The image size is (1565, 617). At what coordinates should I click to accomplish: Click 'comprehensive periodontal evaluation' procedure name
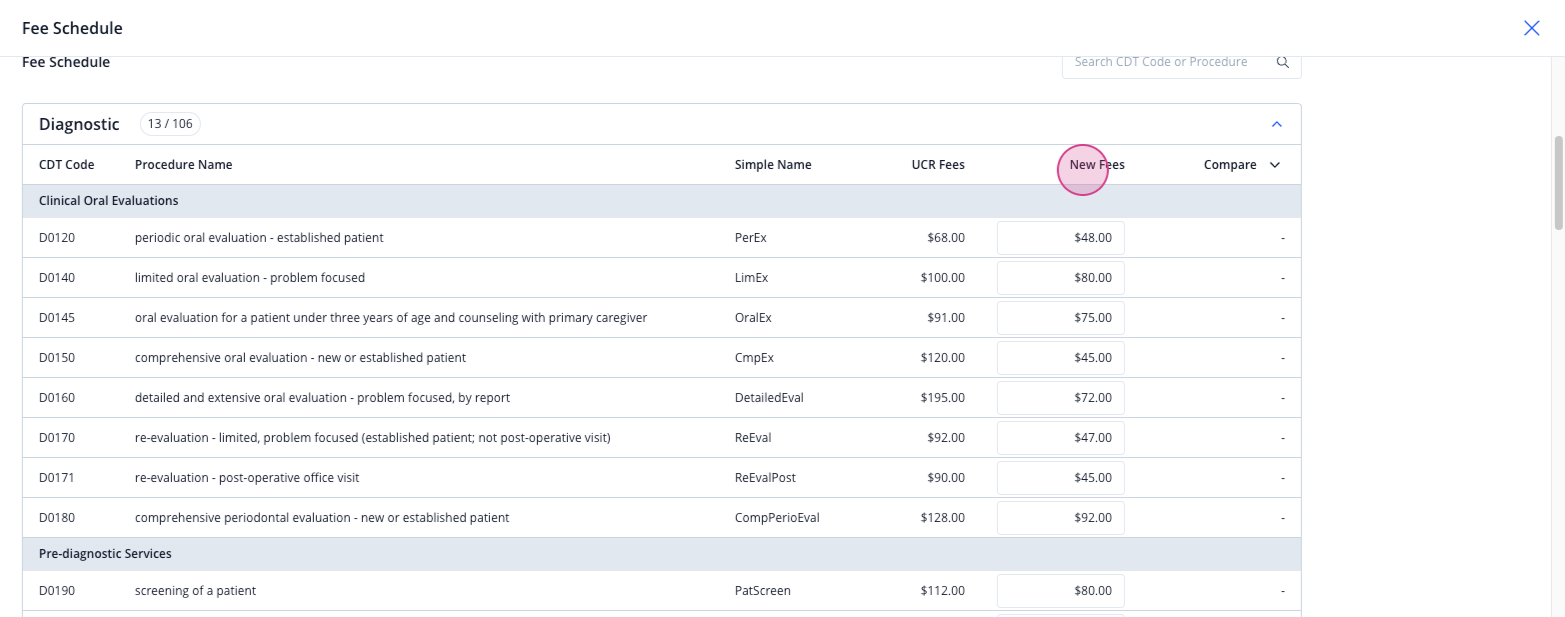(322, 518)
